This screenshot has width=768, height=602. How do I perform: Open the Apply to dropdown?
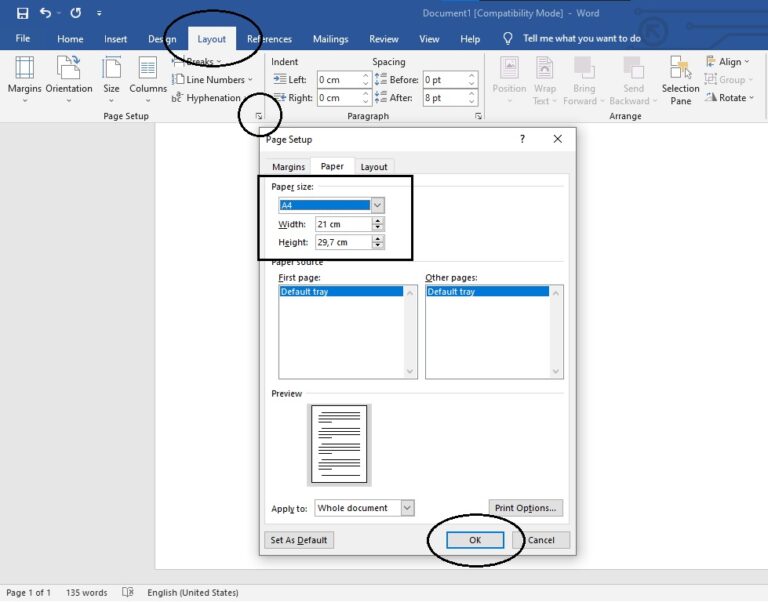(407, 508)
